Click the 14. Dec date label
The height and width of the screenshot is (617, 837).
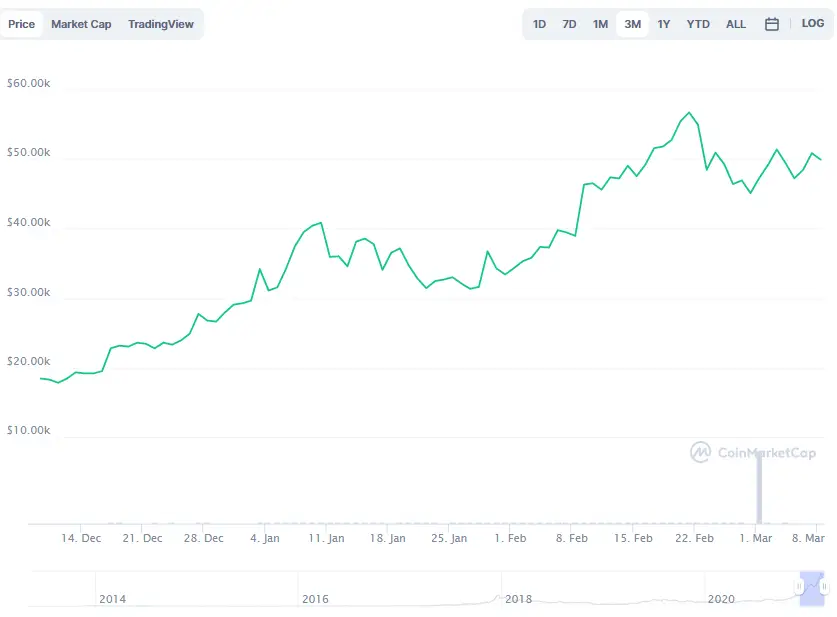pos(81,538)
